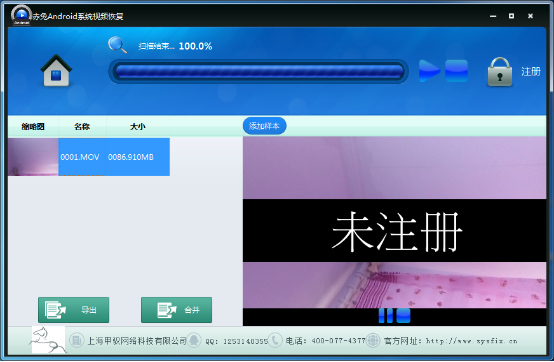The height and width of the screenshot is (362, 554).
Task: Click the Home house icon
Action: pos(56,71)
